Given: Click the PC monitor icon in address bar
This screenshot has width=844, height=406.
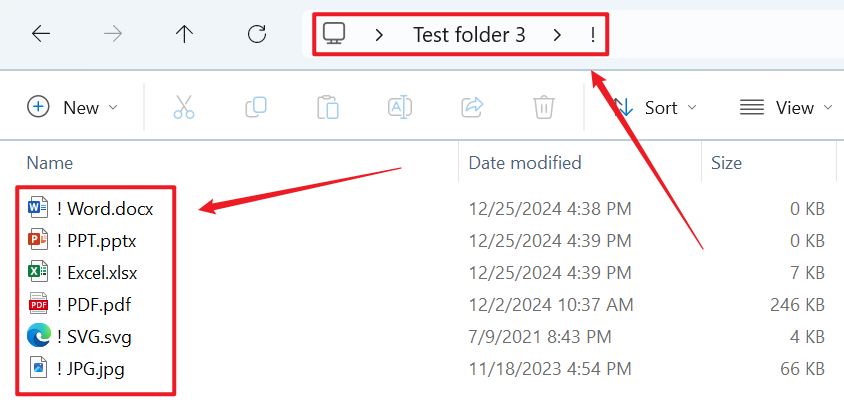Looking at the screenshot, I should (x=334, y=35).
